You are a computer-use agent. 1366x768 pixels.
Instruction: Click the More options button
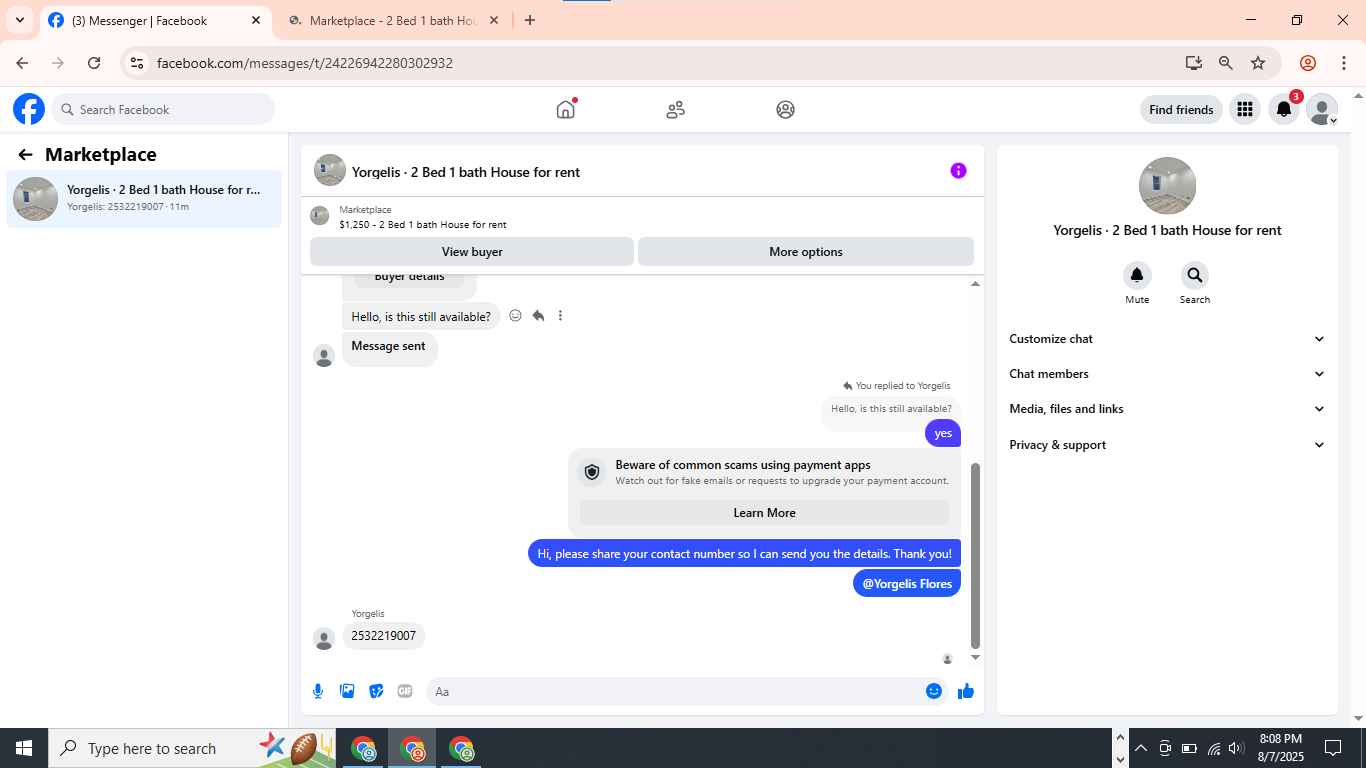tap(806, 252)
